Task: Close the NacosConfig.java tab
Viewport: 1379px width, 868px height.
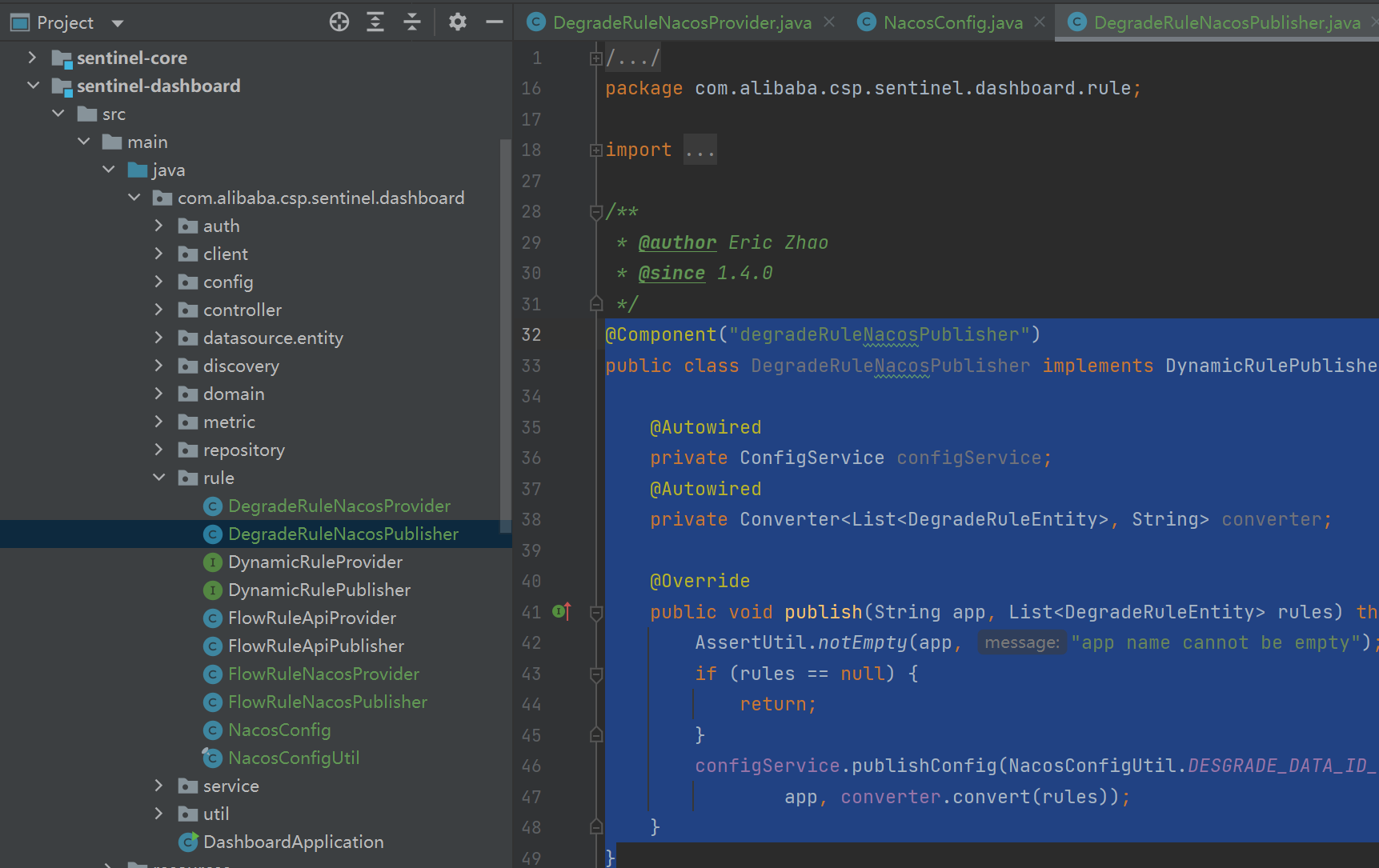Action: [1040, 22]
